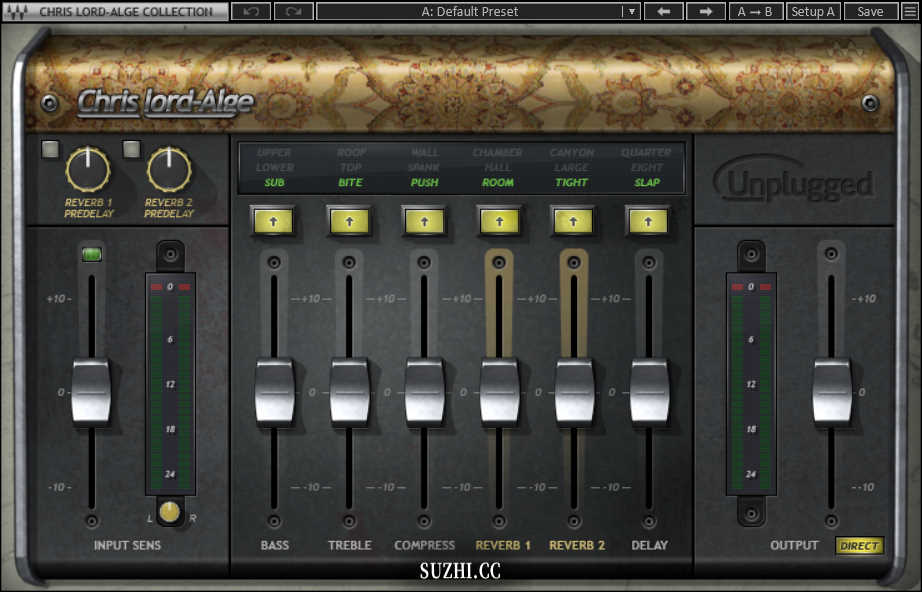Click the redo arrow in top toolbar
This screenshot has width=922, height=592.
(x=293, y=12)
